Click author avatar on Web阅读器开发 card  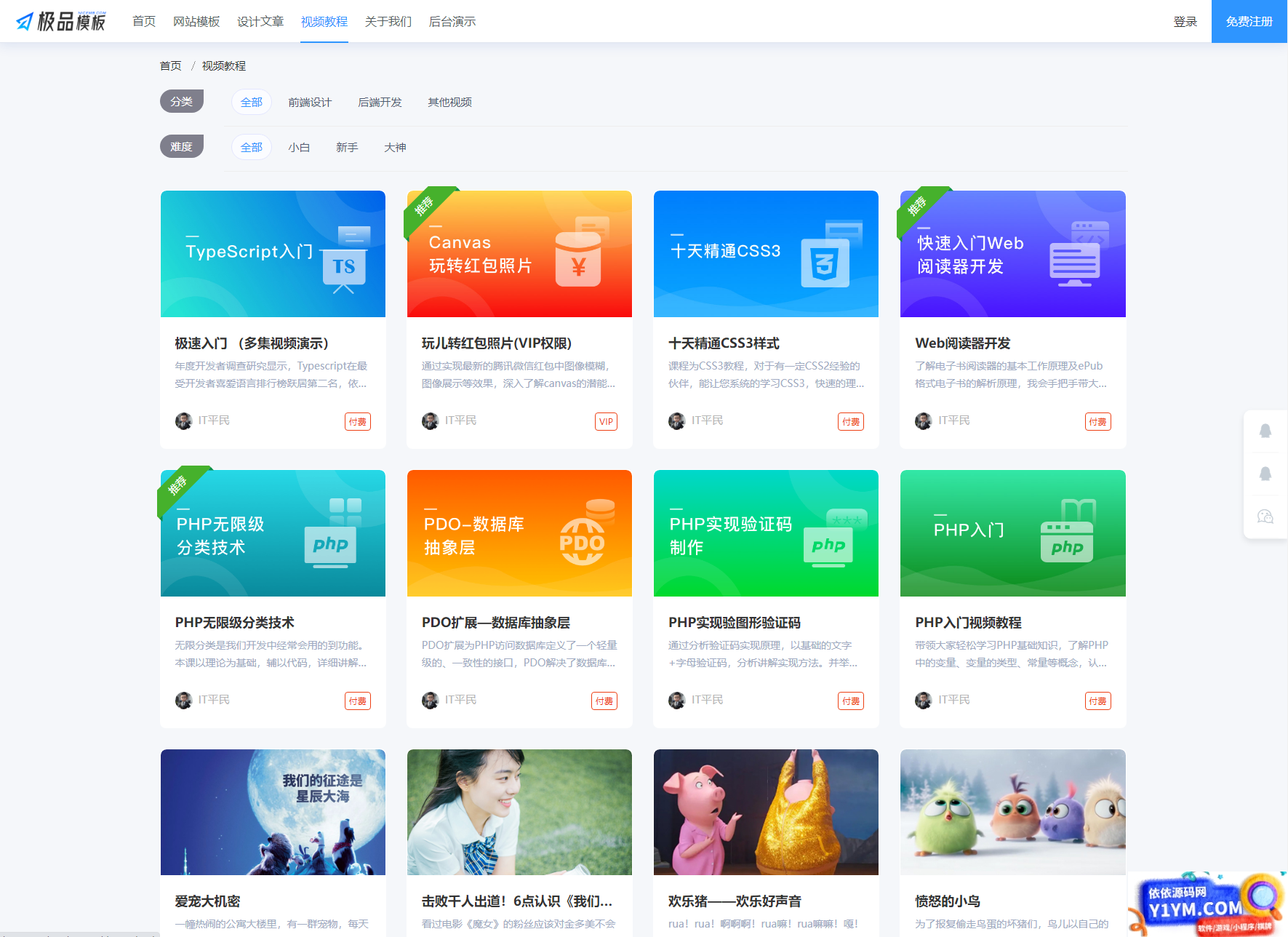(x=924, y=421)
